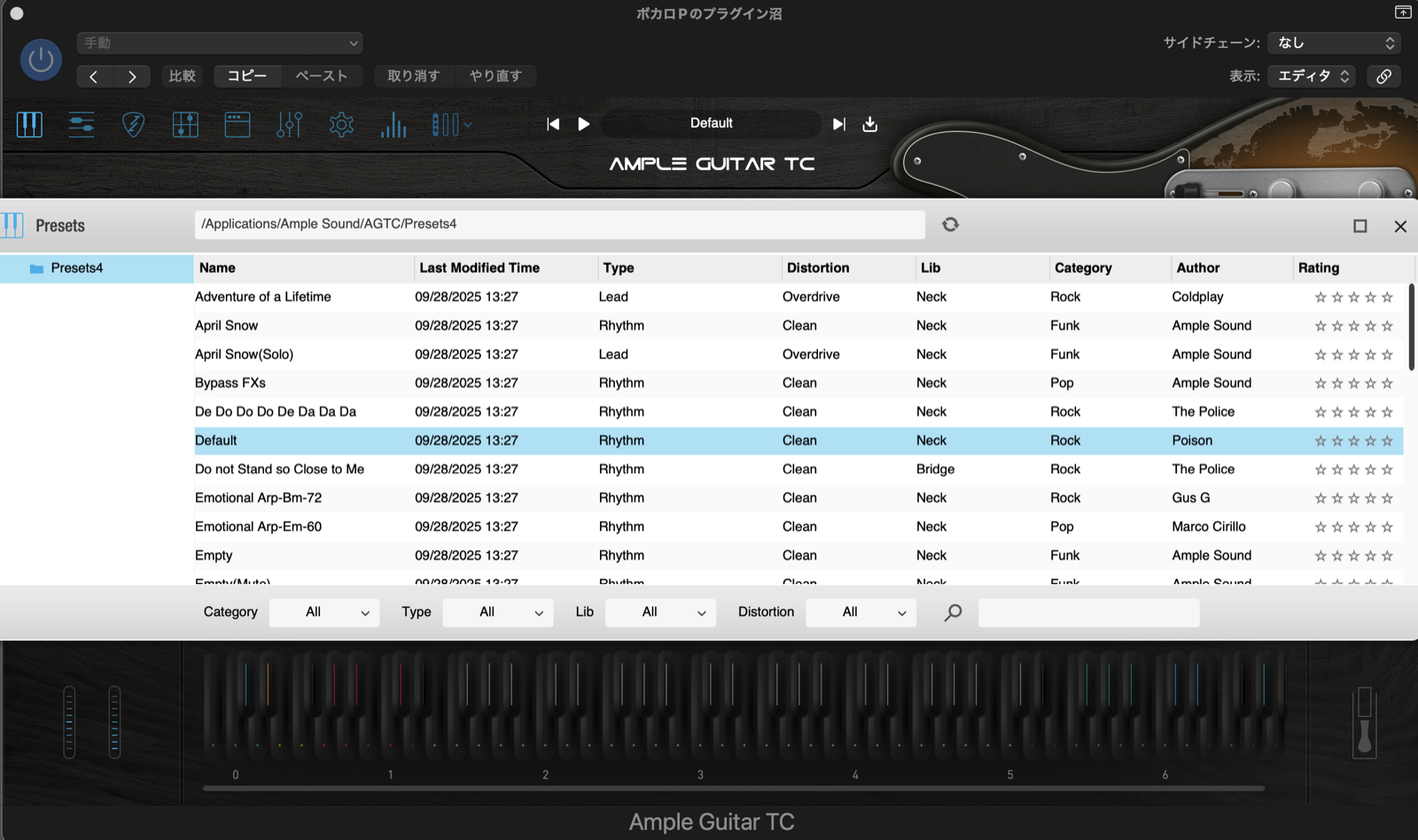The width and height of the screenshot is (1418, 840).
Task: Open the amp columns dropdown icon
Action: 451,124
